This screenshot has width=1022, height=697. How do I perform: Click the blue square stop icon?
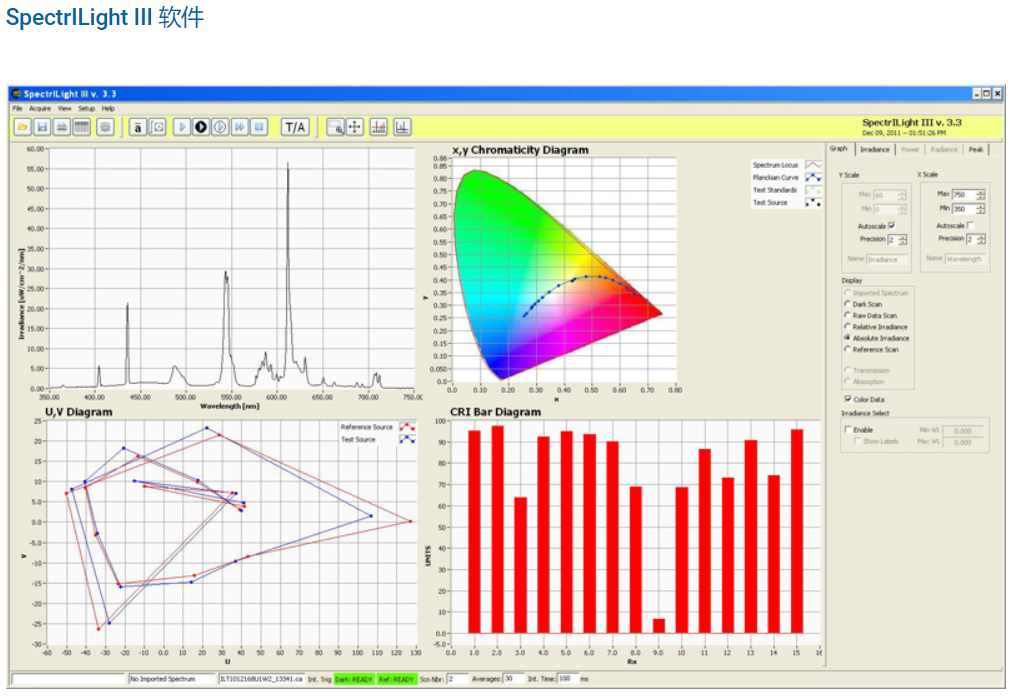point(259,127)
